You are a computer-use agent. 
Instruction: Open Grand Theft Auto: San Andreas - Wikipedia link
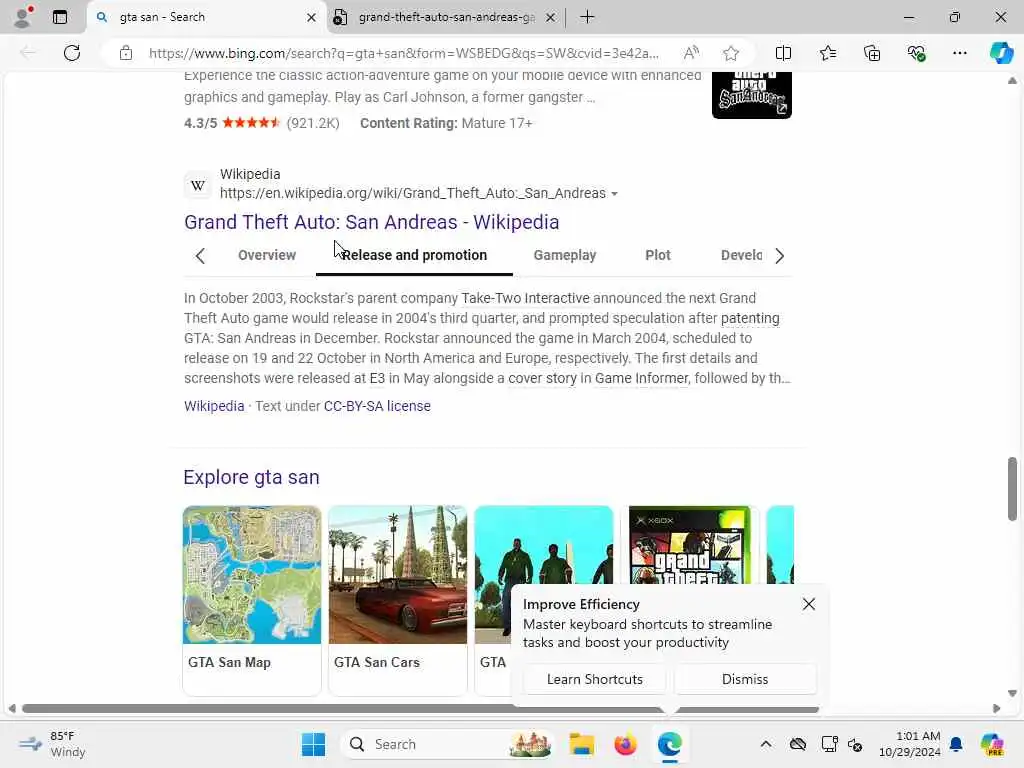[x=371, y=222]
